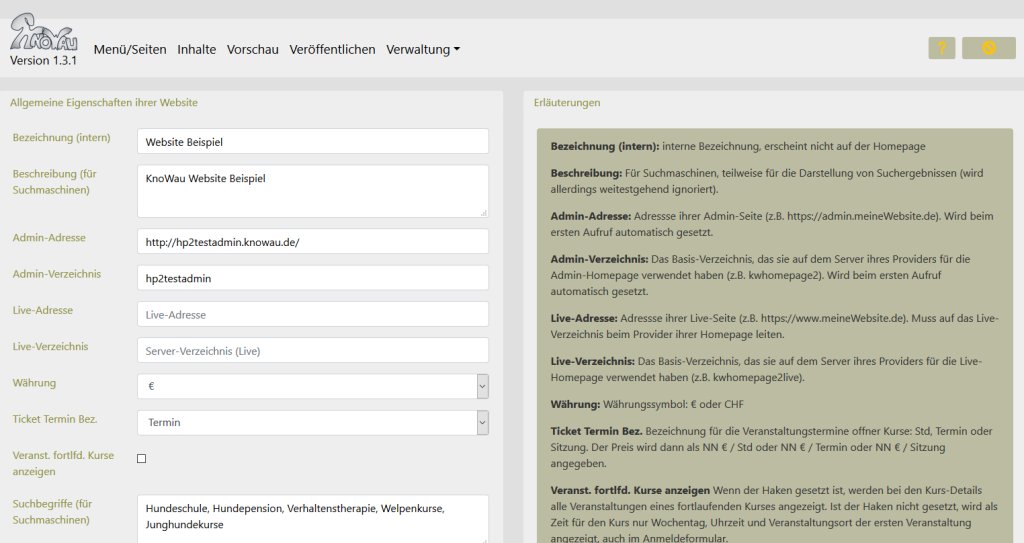Open help via the question mark button
Screen dimensions: 1024x543
tap(941, 48)
